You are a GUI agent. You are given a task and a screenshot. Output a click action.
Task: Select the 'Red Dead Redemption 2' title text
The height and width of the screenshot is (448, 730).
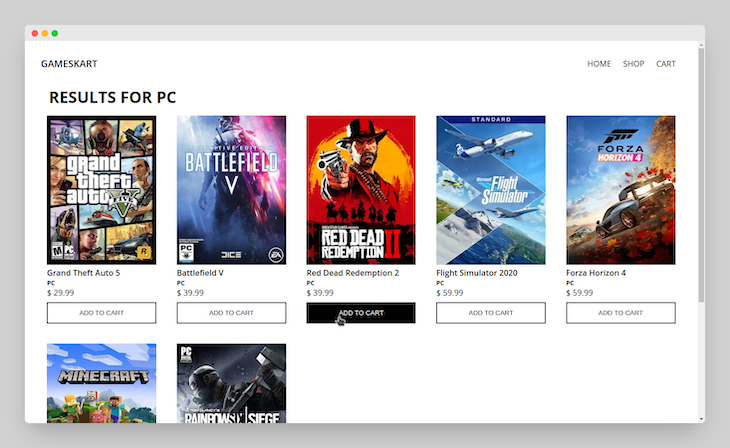pos(352,273)
